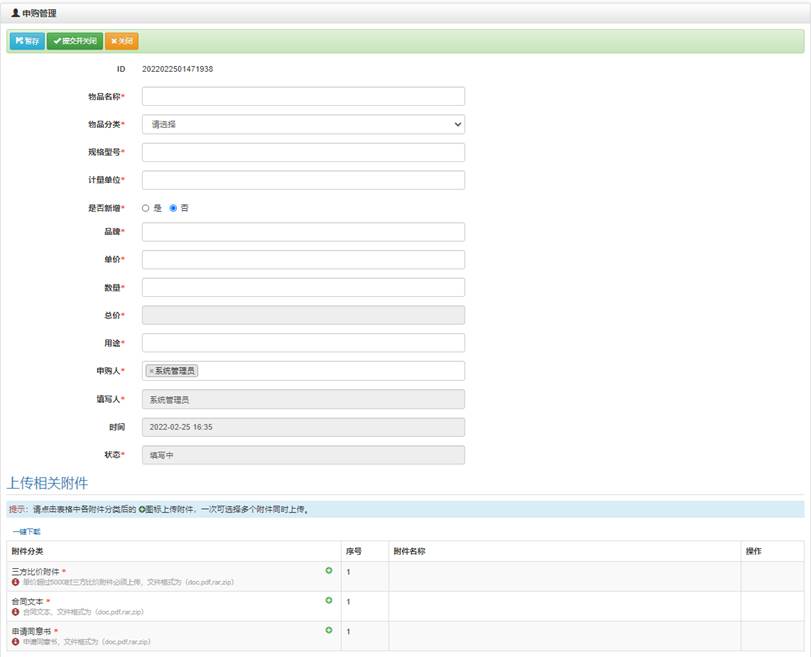Screen dimensions: 811x657
Task: Focus the 用途 text field
Action: [x=303, y=343]
